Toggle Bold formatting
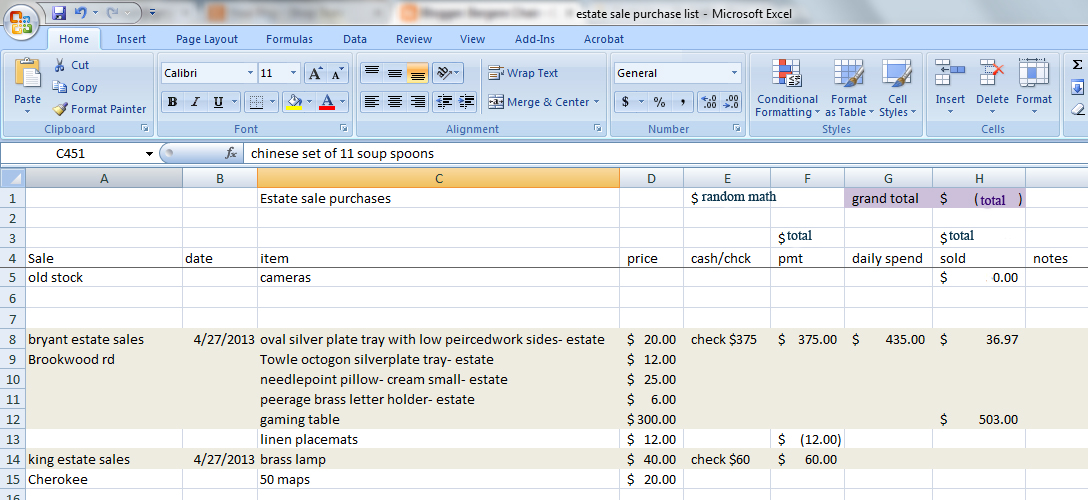Image resolution: width=1088 pixels, height=500 pixels. pyautogui.click(x=172, y=102)
